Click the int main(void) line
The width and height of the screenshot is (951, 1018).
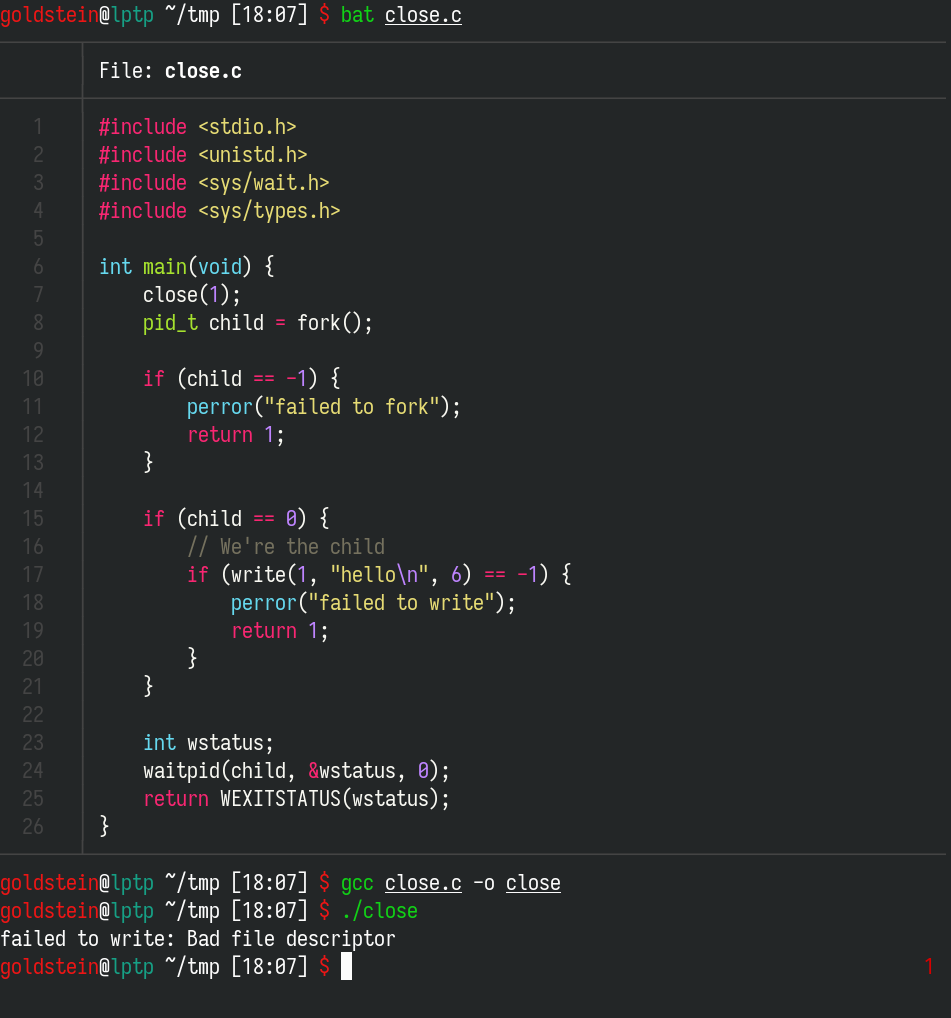[x=187, y=266]
